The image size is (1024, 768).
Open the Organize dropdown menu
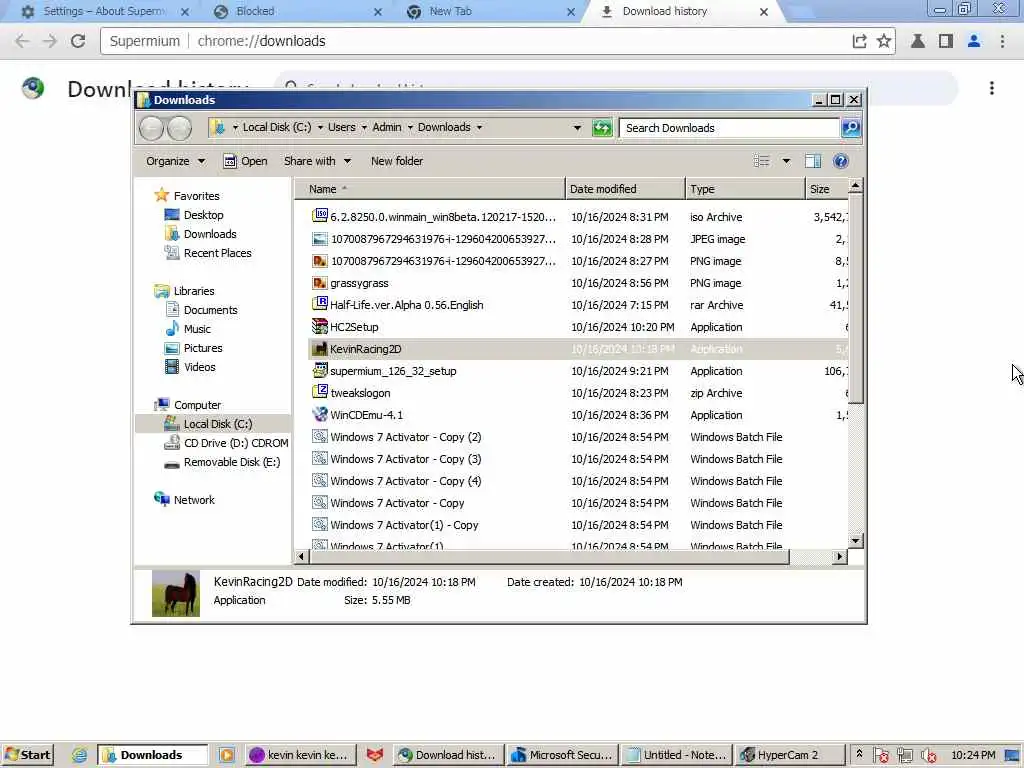click(175, 161)
